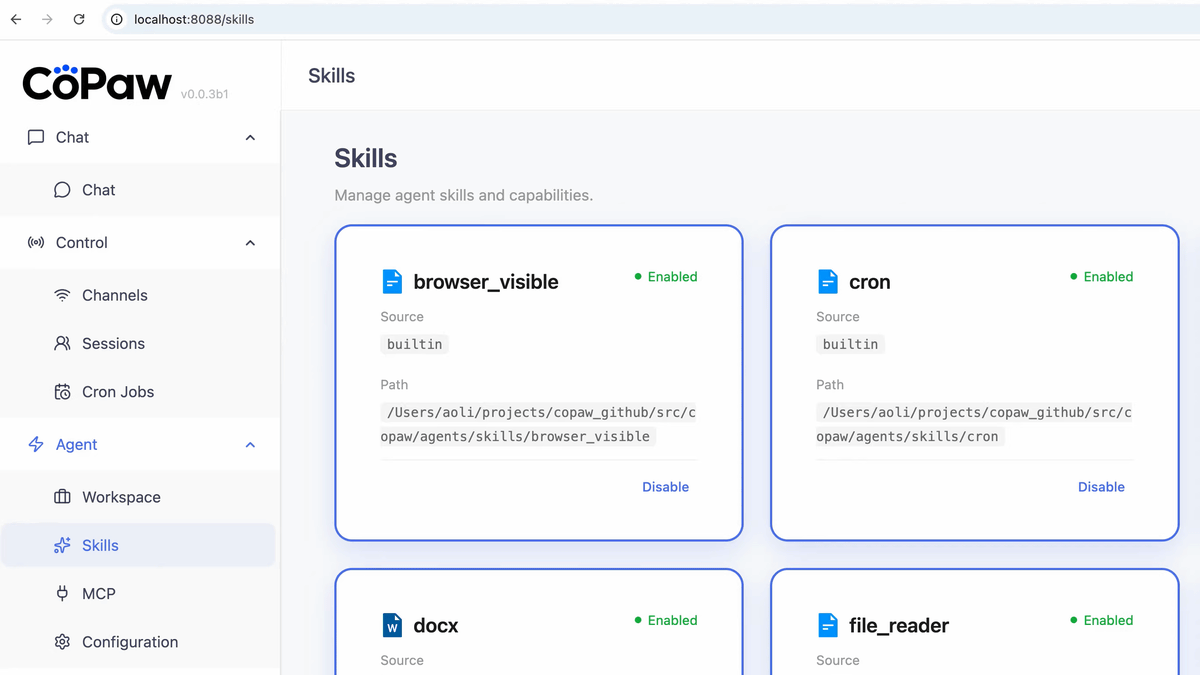Open the Configuration settings page
The image size is (1200, 675).
[129, 642]
